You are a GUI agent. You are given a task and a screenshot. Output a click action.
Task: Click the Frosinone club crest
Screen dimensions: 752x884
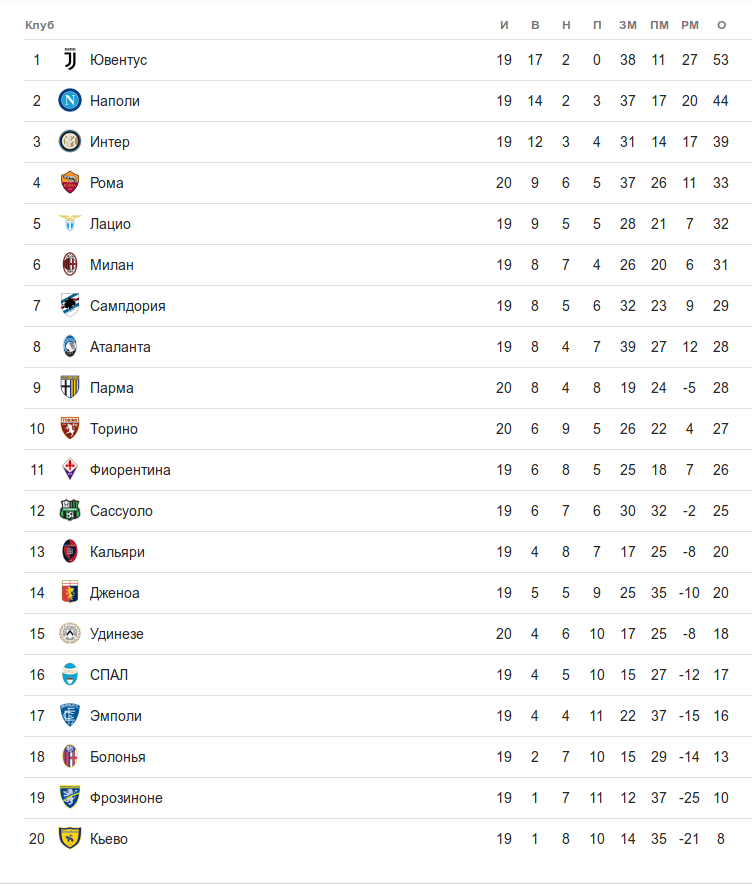tap(70, 798)
